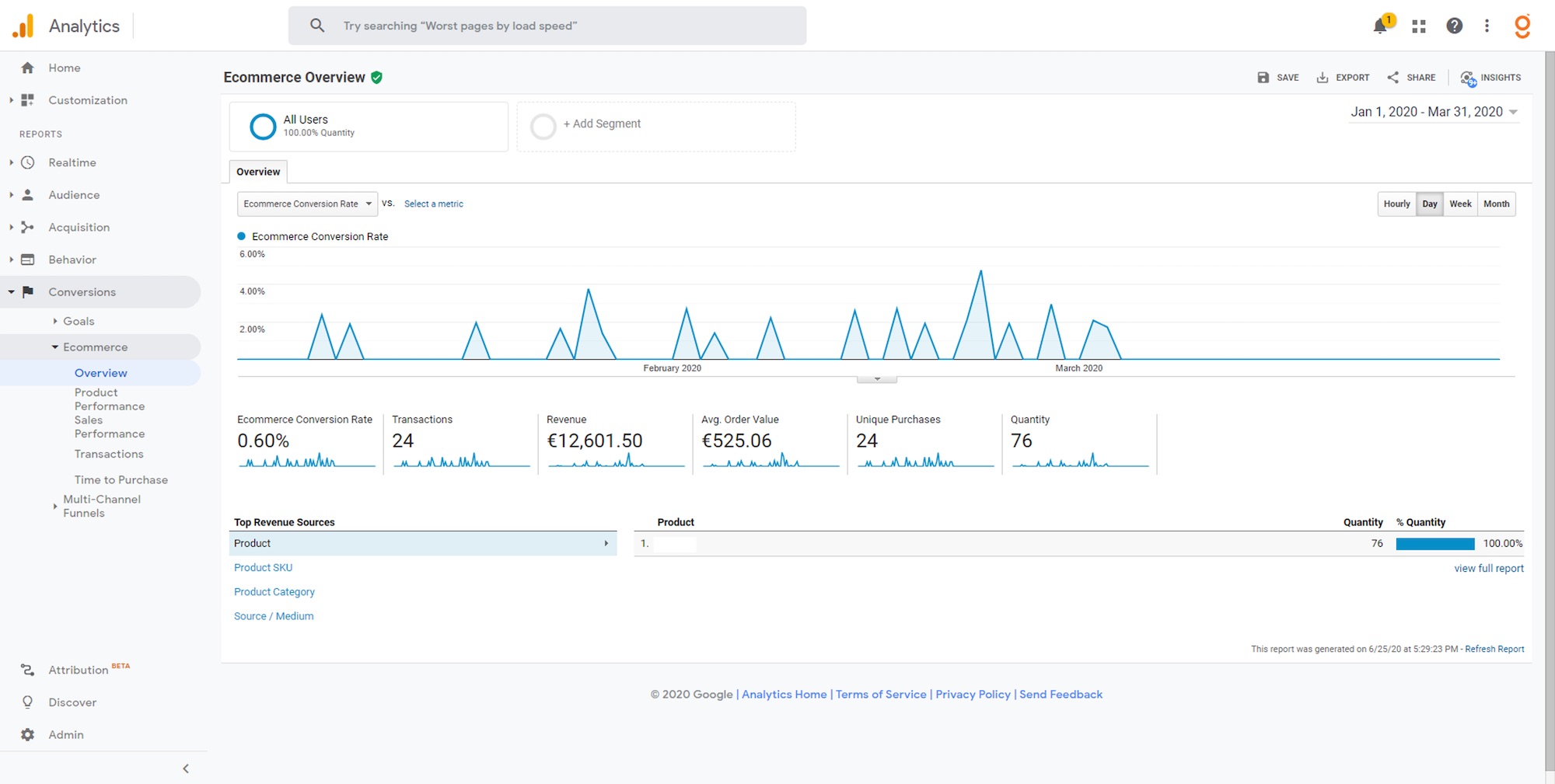Click the Add Segment box
1555x784 pixels.
[656, 126]
